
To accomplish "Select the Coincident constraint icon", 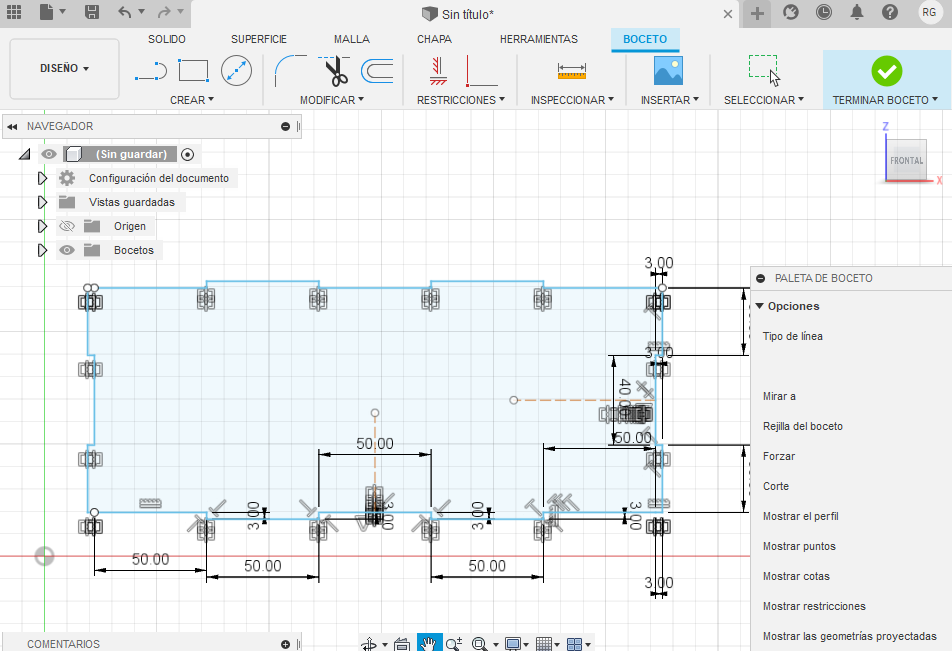I will point(438,70).
